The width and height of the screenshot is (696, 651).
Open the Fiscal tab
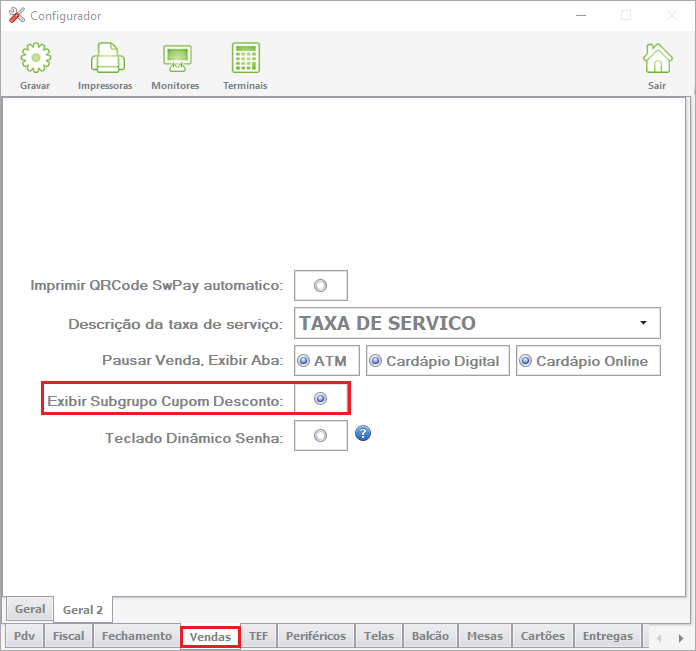pyautogui.click(x=68, y=636)
